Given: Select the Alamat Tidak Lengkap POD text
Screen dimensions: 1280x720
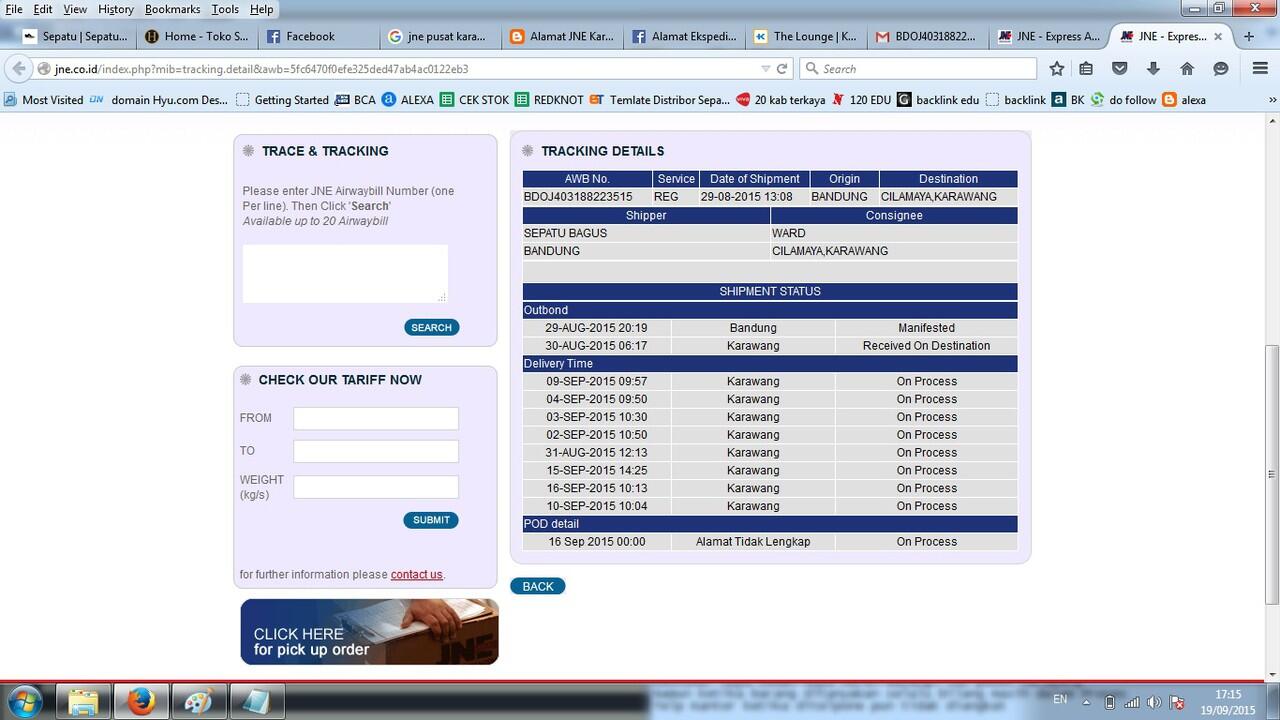Looking at the screenshot, I should click(x=753, y=542).
